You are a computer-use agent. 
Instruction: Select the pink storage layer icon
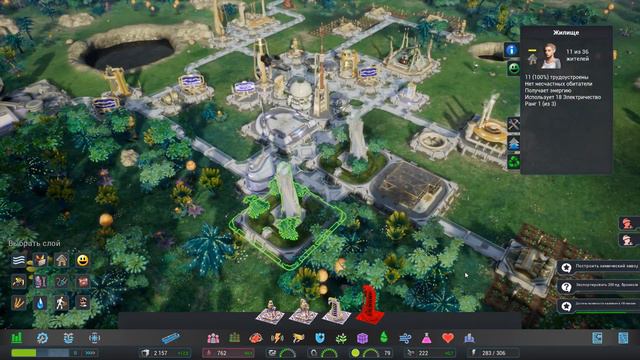(x=40, y=282)
